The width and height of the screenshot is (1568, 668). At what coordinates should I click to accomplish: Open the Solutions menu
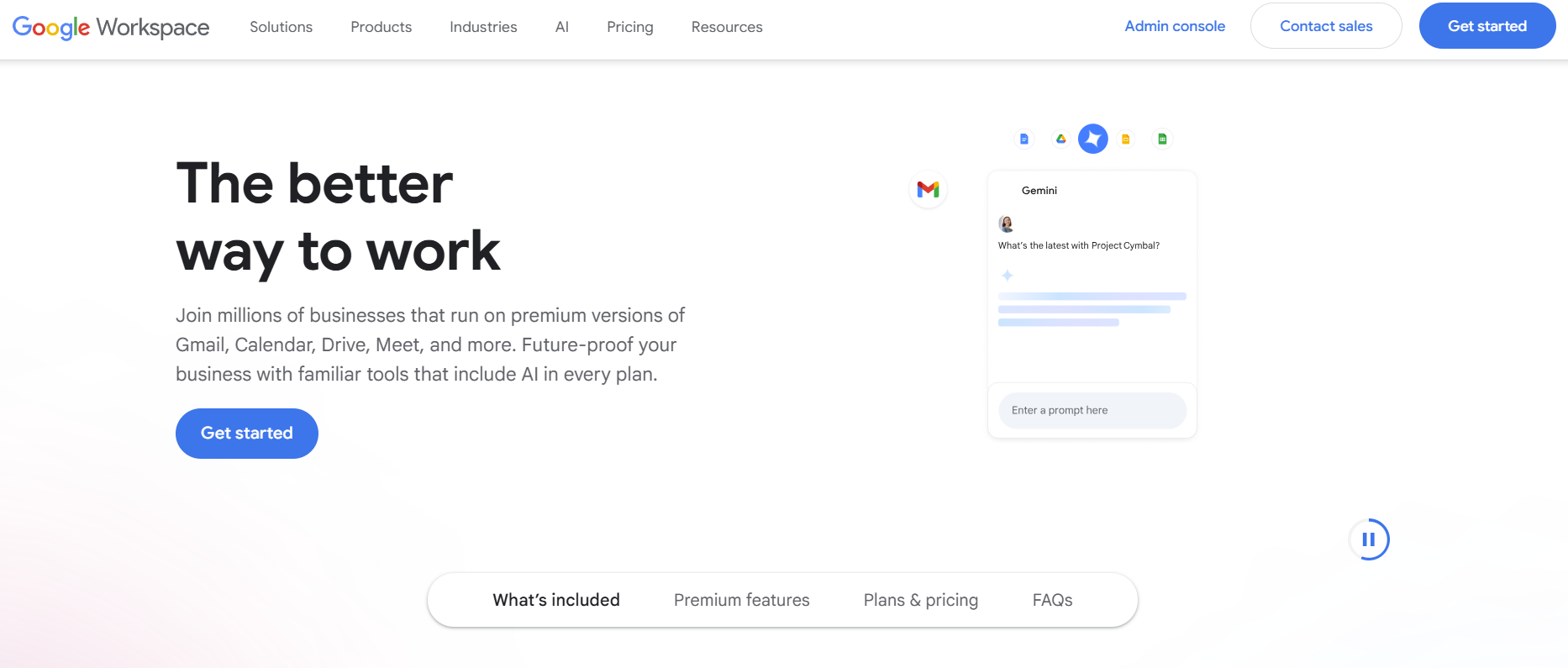click(281, 27)
